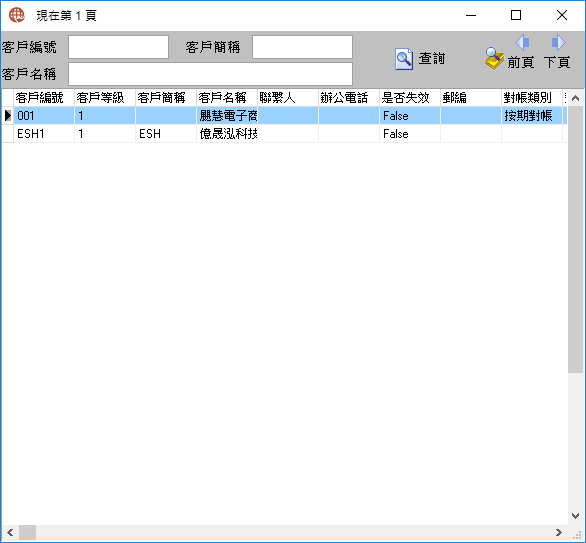Select the ESH1 customer row

[284, 133]
